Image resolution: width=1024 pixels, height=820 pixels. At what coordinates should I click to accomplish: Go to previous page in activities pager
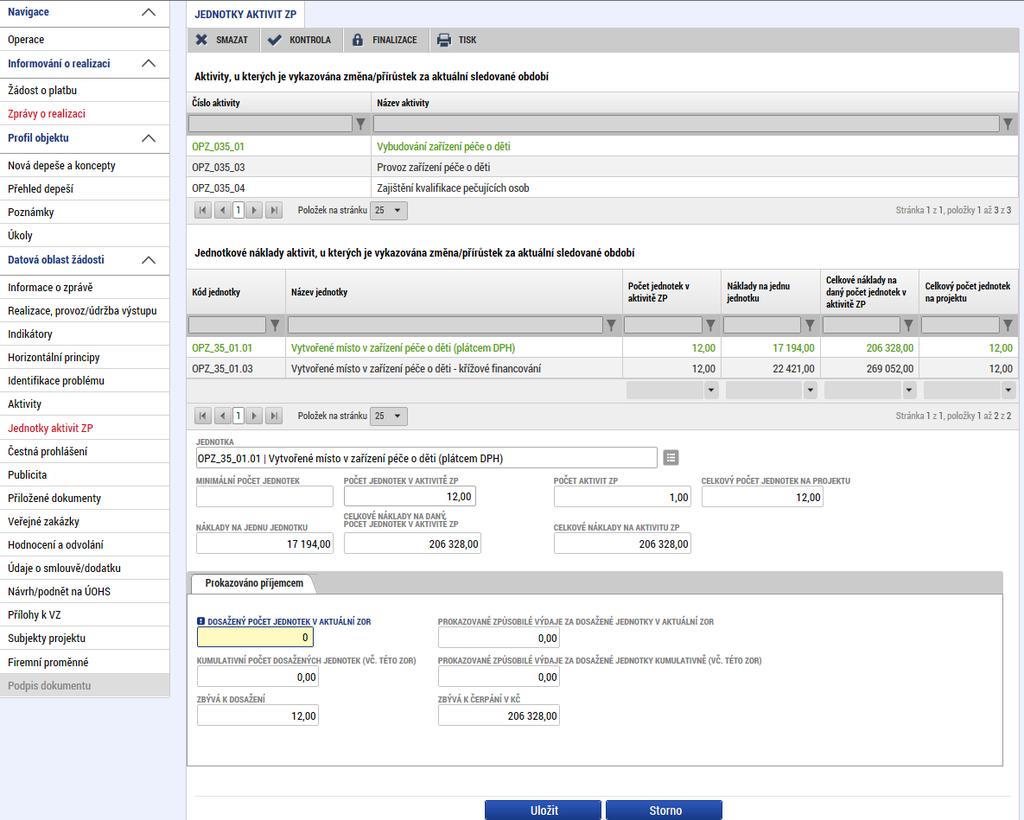click(223, 210)
